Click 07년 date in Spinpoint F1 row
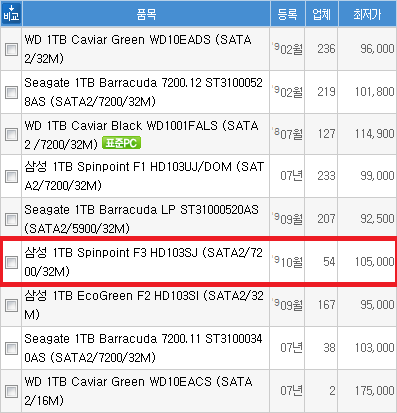This screenshot has height=413, width=397. point(291,176)
